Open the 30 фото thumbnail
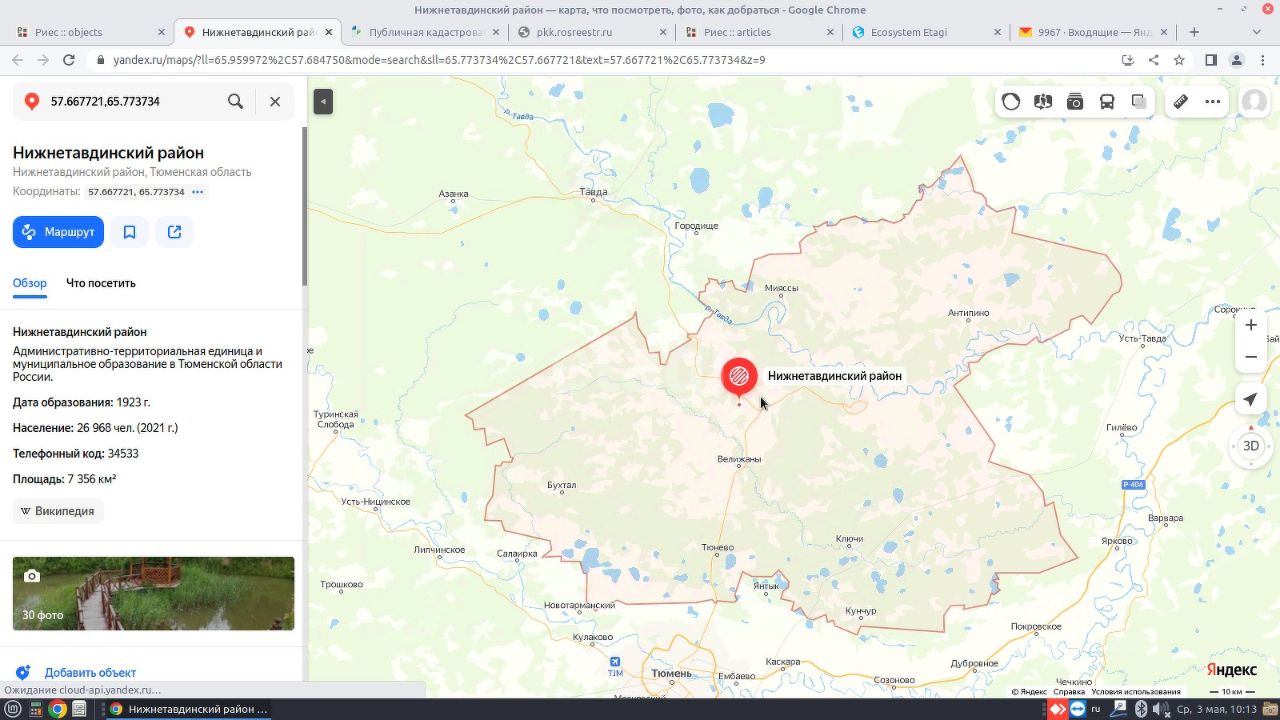 click(x=154, y=593)
